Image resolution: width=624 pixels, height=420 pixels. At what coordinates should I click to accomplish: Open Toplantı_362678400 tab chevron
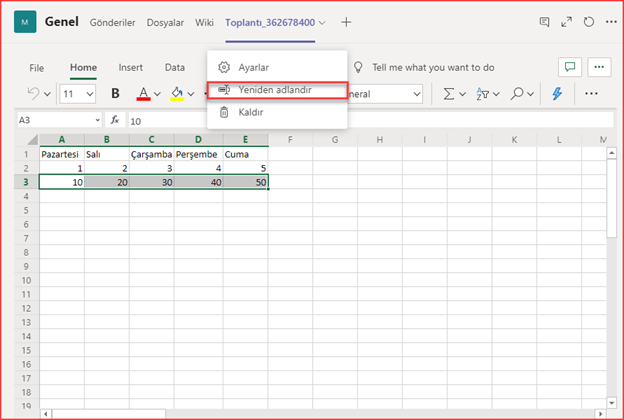(322, 23)
